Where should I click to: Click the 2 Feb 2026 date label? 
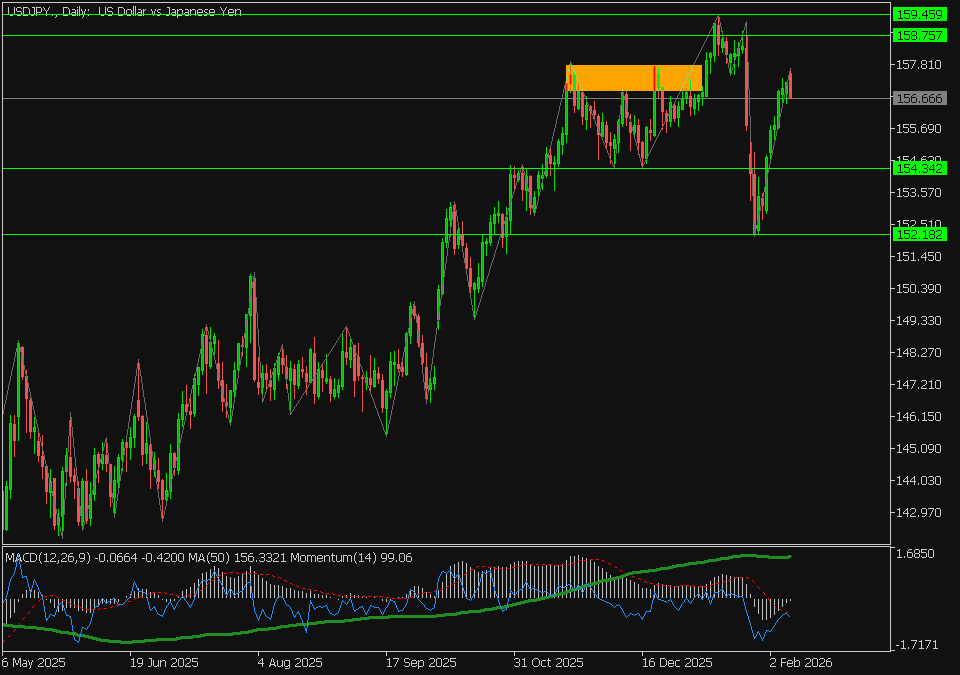point(800,662)
